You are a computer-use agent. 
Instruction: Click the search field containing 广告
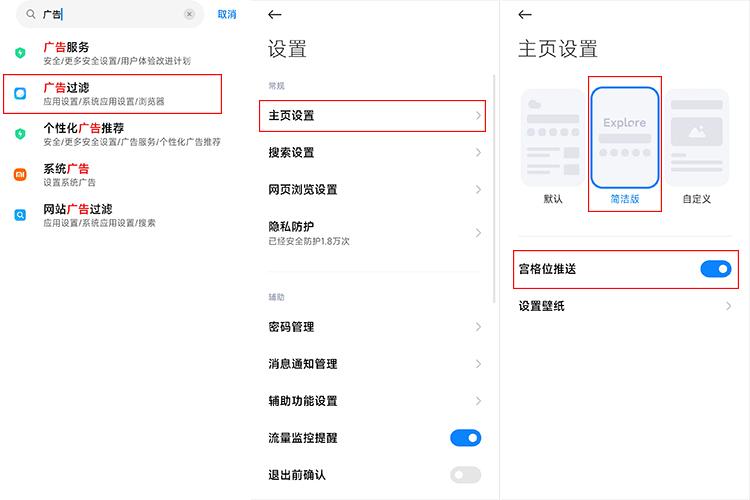[110, 14]
